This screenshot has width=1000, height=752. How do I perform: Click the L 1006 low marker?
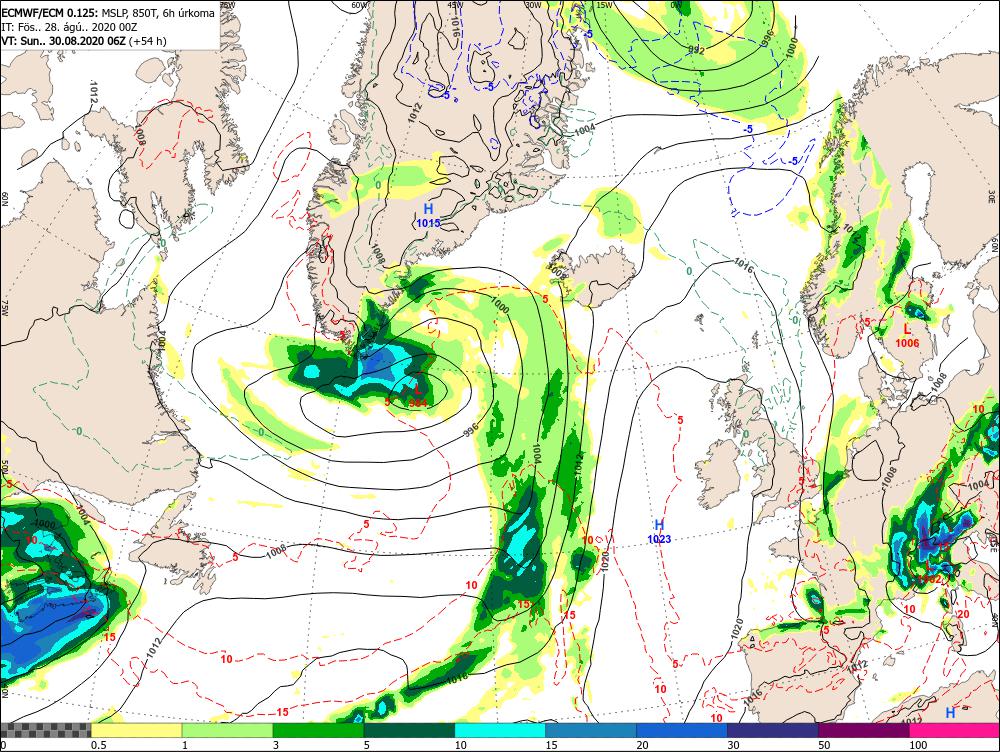pos(907,335)
